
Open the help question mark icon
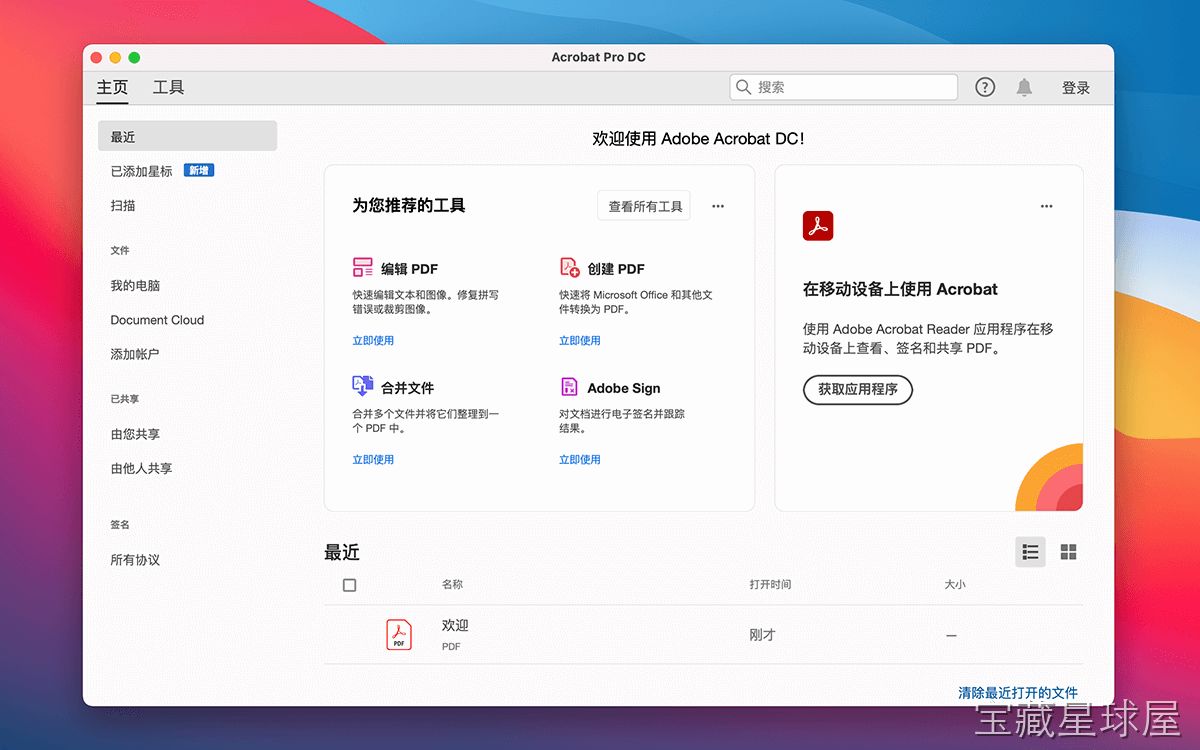click(x=985, y=87)
